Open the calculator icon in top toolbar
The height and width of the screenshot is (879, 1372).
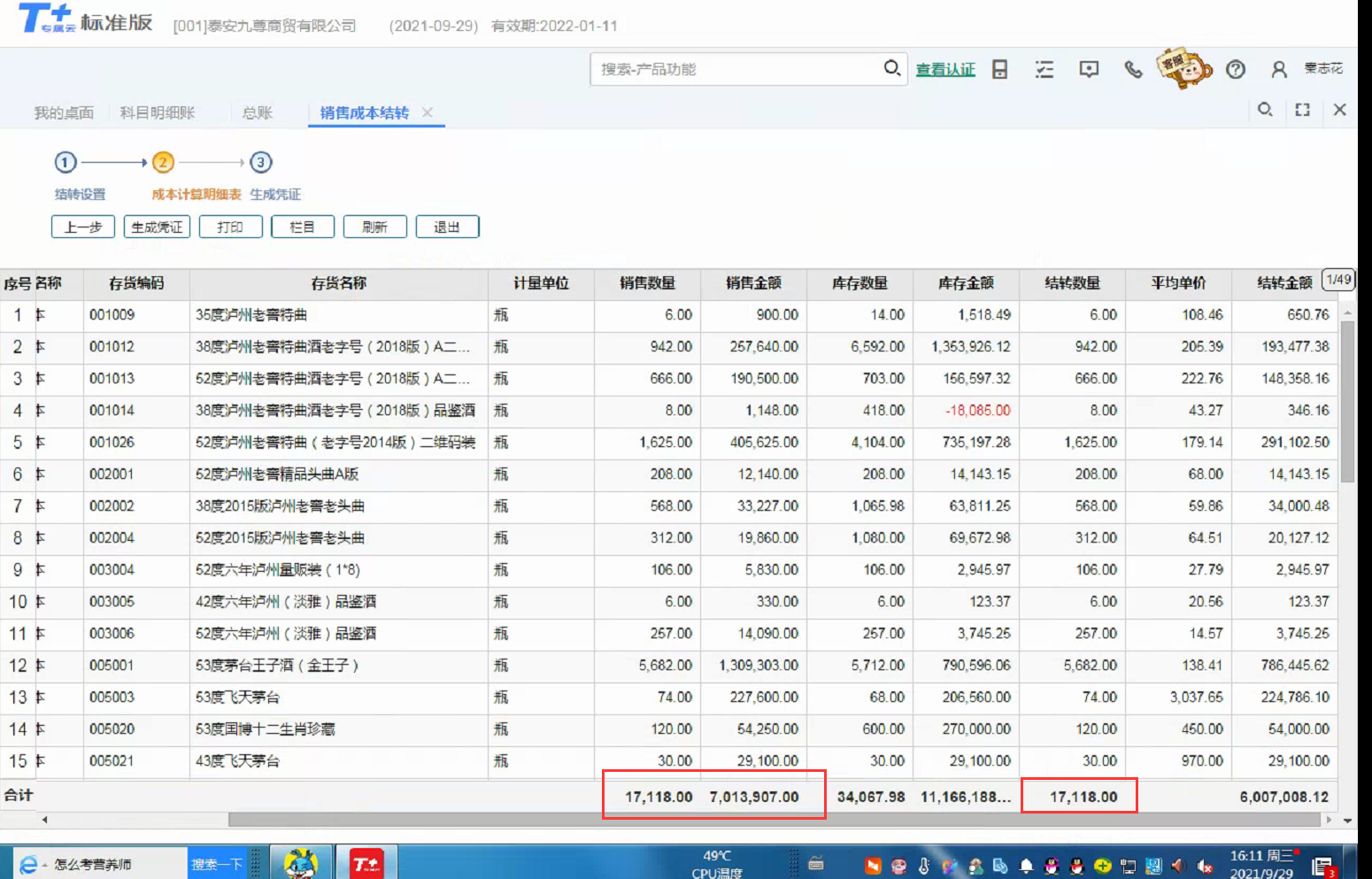pyautogui.click(x=999, y=69)
